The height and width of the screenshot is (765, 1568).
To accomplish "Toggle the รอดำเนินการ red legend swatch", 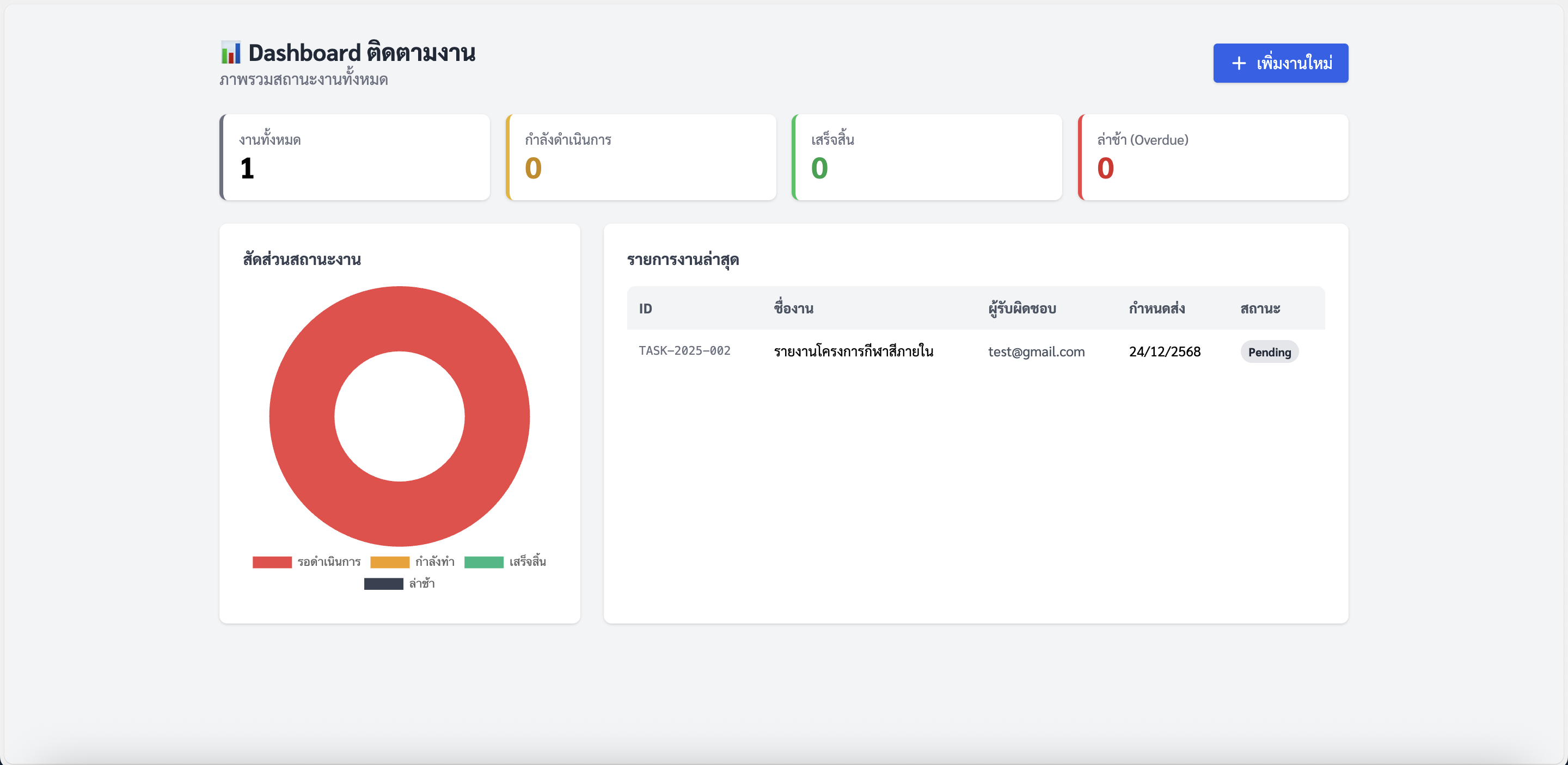I will click(x=272, y=562).
